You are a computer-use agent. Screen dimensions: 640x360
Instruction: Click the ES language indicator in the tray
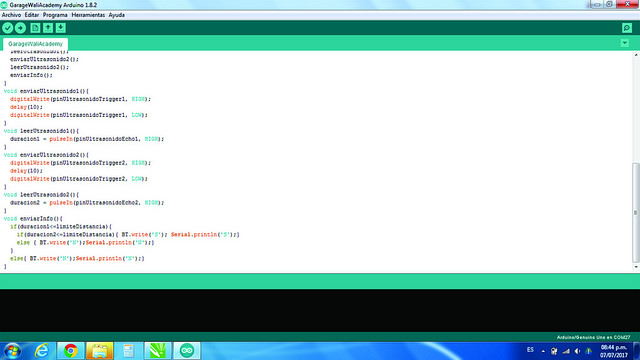530,350
